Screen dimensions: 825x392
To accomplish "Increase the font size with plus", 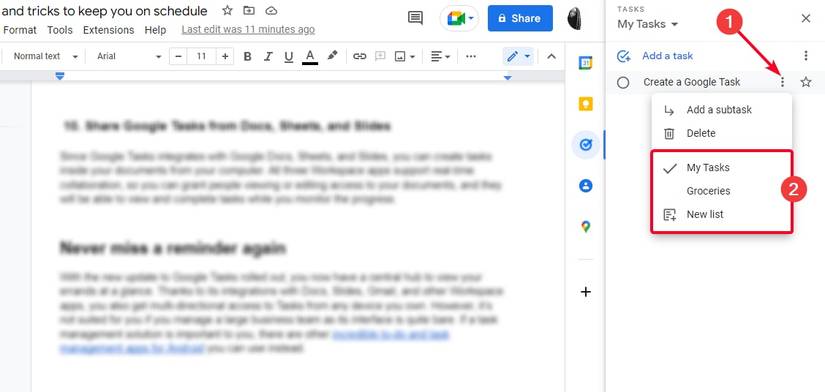I will click(225, 56).
